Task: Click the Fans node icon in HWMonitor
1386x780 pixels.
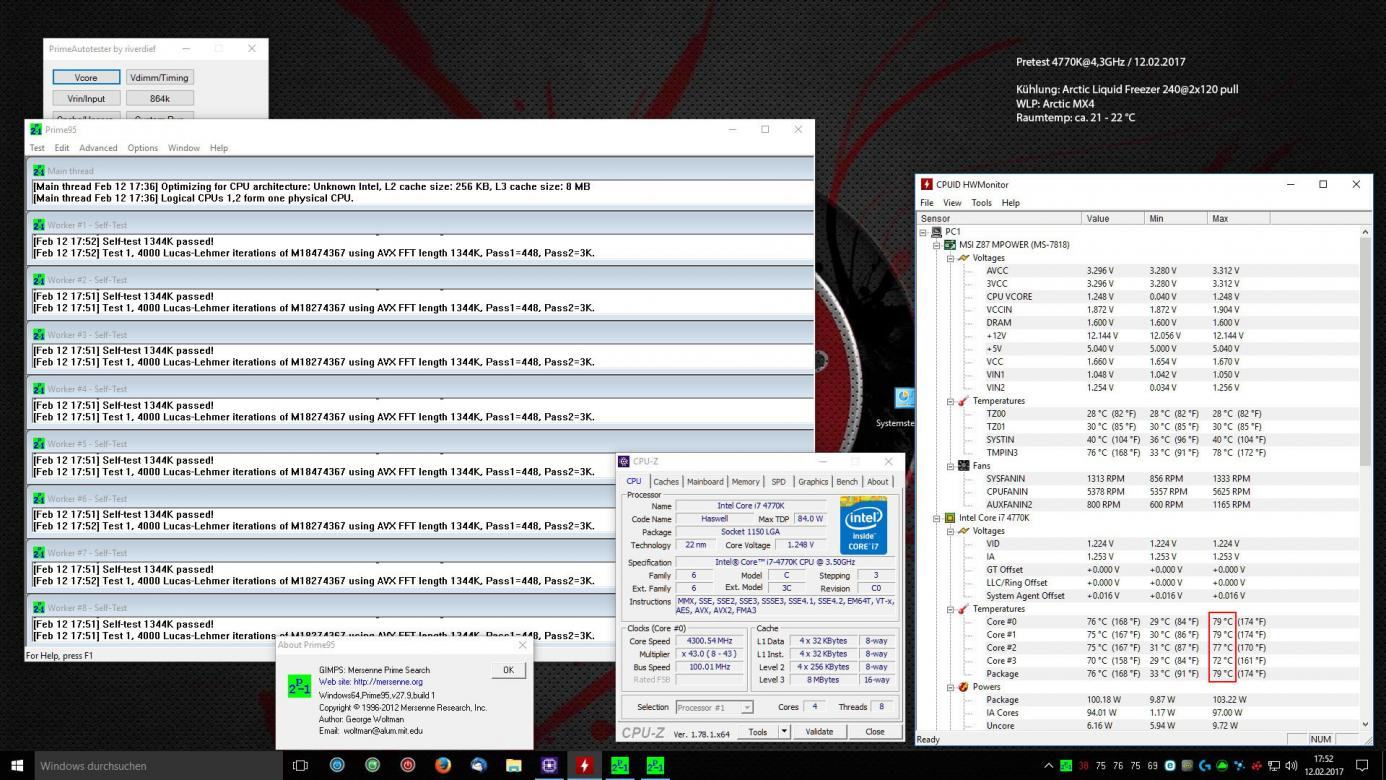Action: tap(964, 465)
